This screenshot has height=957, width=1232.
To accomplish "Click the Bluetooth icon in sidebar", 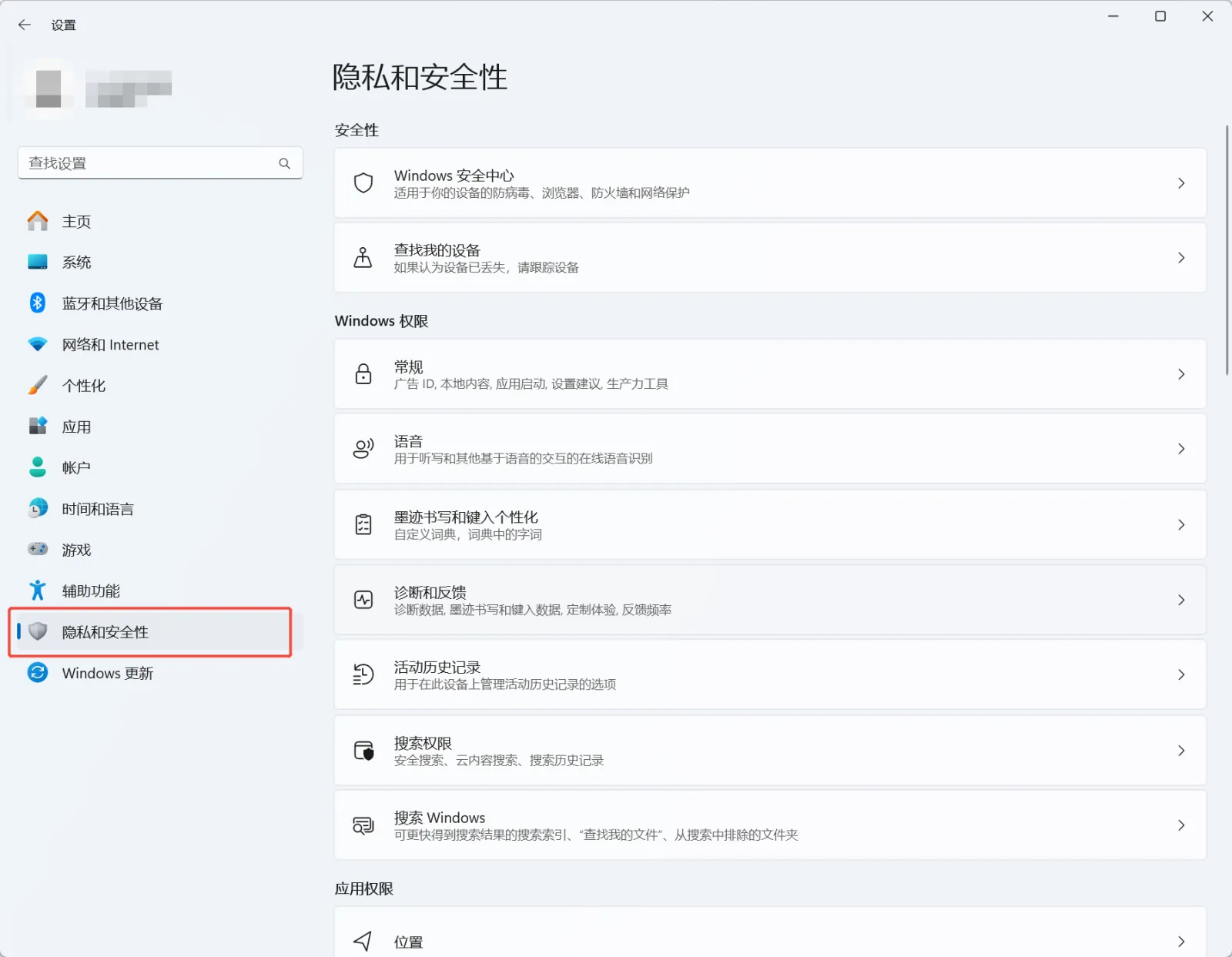I will click(37, 303).
